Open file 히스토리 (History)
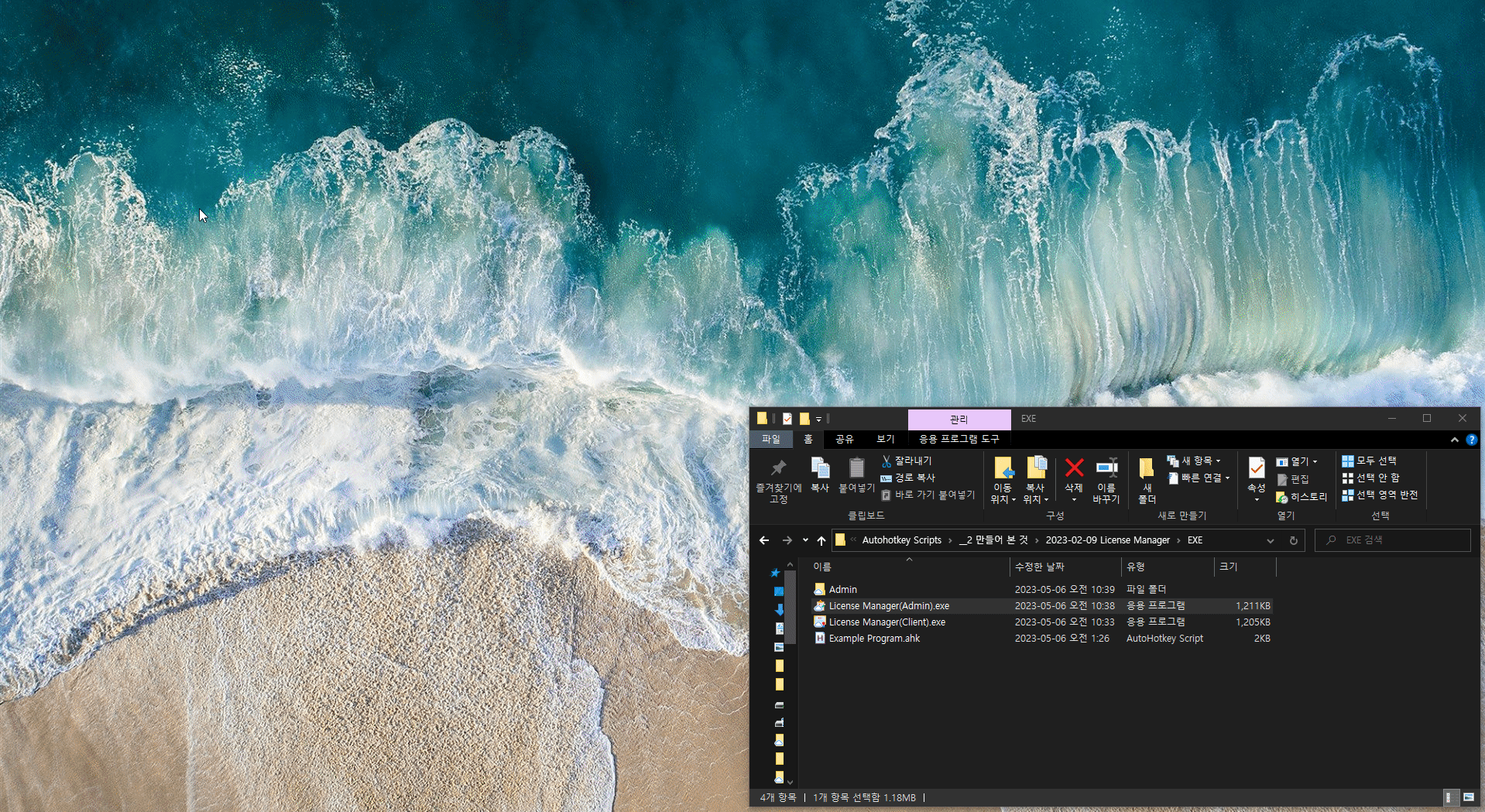 coord(1302,497)
